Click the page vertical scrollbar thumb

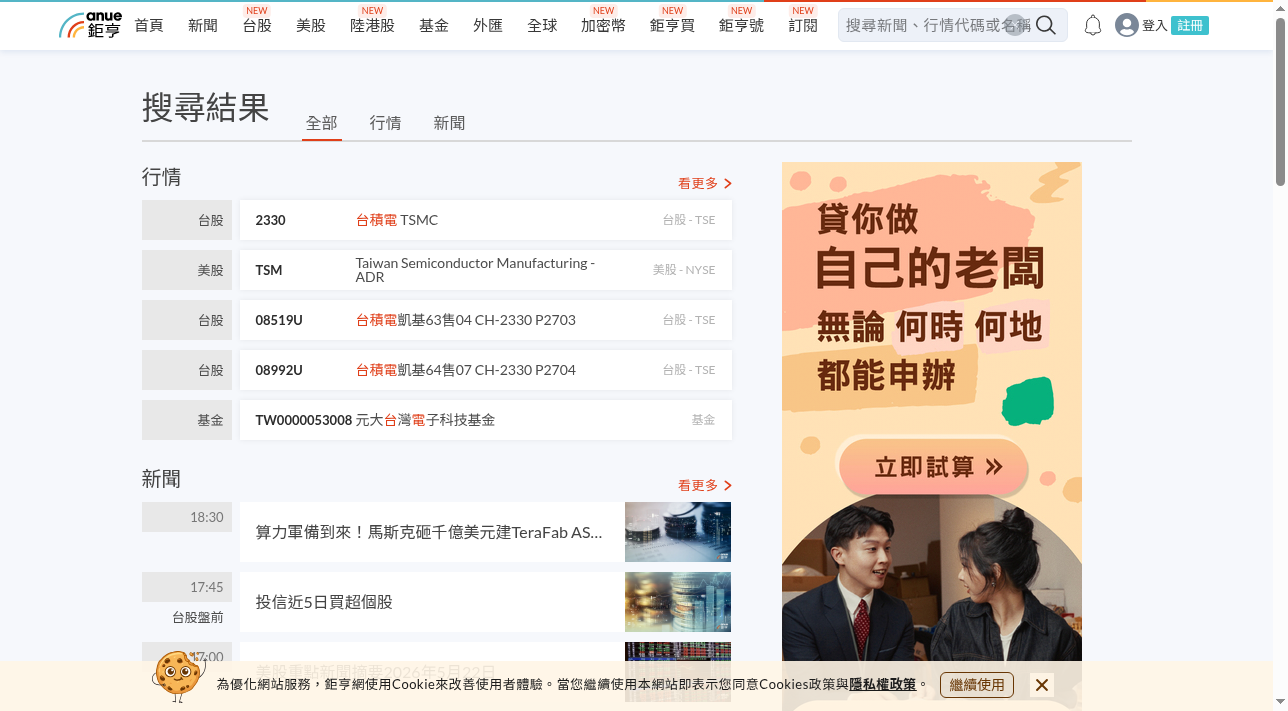(1280, 102)
